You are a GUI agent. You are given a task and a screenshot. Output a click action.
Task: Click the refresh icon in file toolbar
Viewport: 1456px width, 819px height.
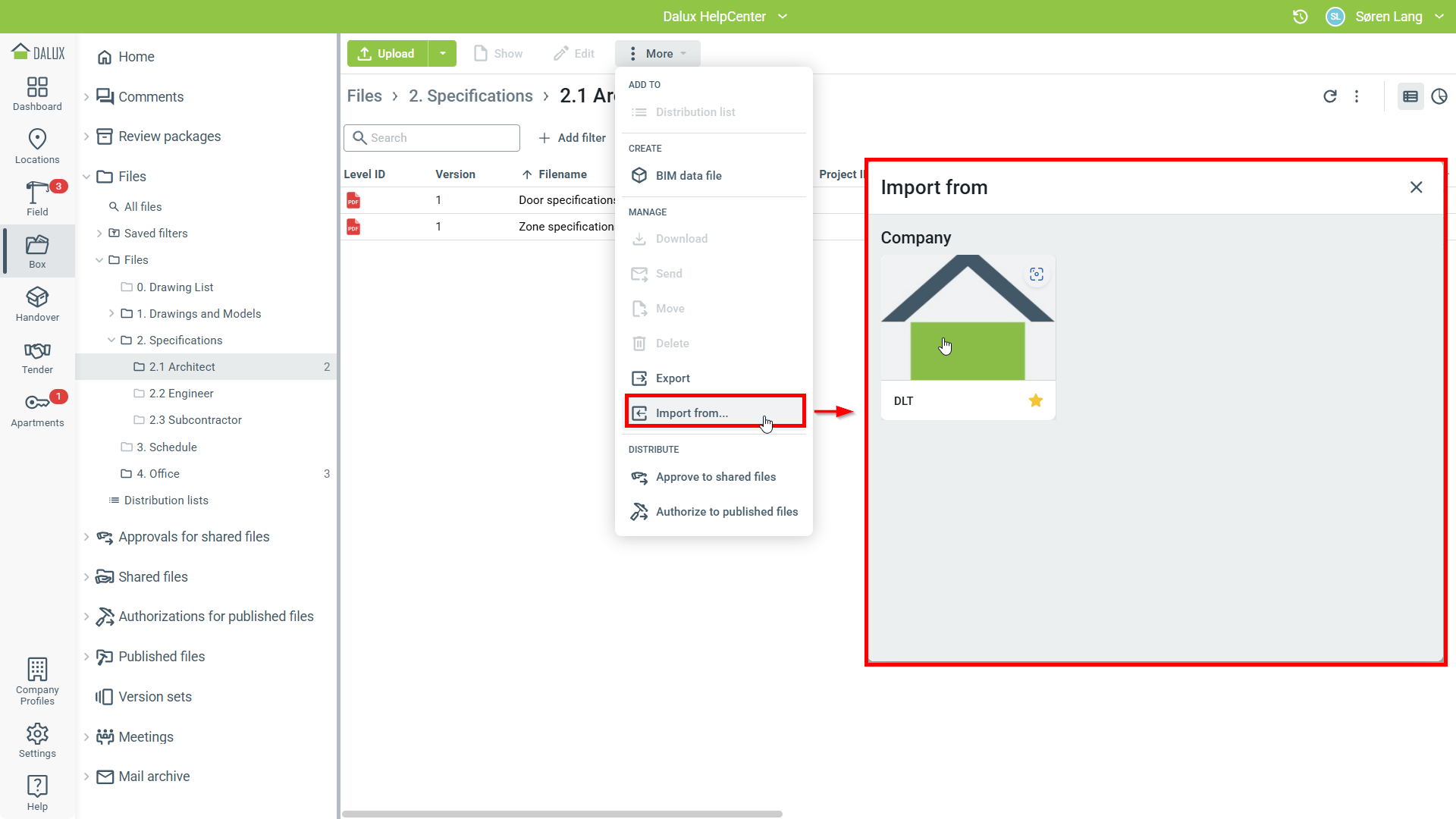tap(1330, 96)
